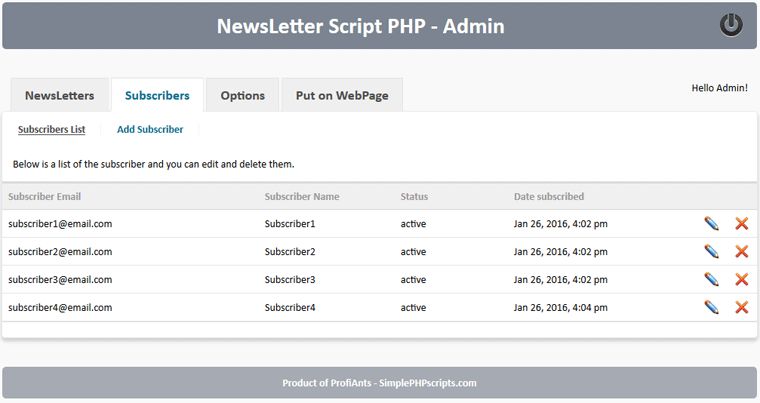Screen dimensions: 760x403
Task: Click active status of Subscriber4 row
Action: point(413,307)
